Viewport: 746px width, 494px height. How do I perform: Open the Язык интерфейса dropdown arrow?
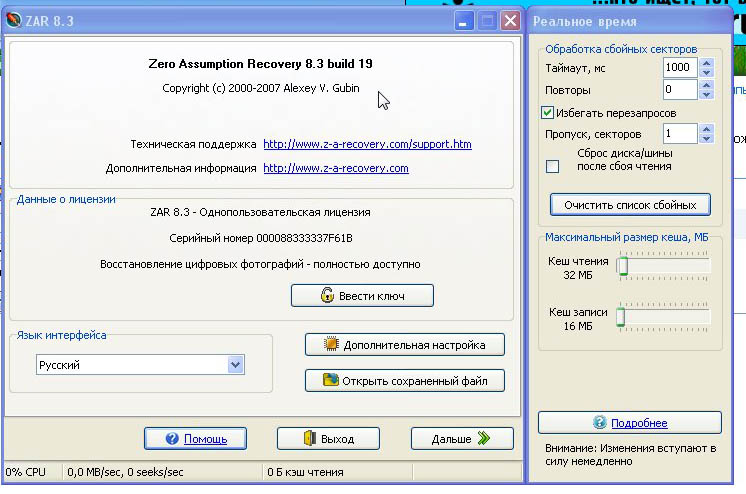236,365
